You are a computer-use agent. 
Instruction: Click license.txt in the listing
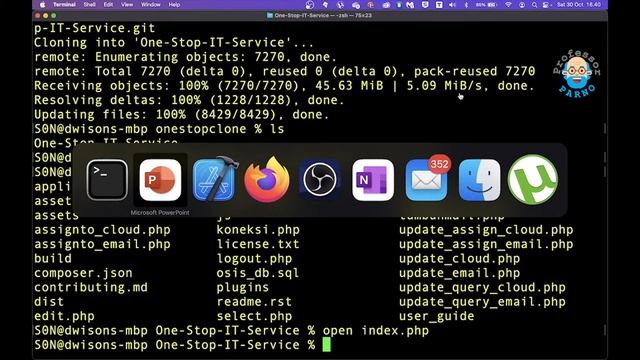[x=258, y=244]
